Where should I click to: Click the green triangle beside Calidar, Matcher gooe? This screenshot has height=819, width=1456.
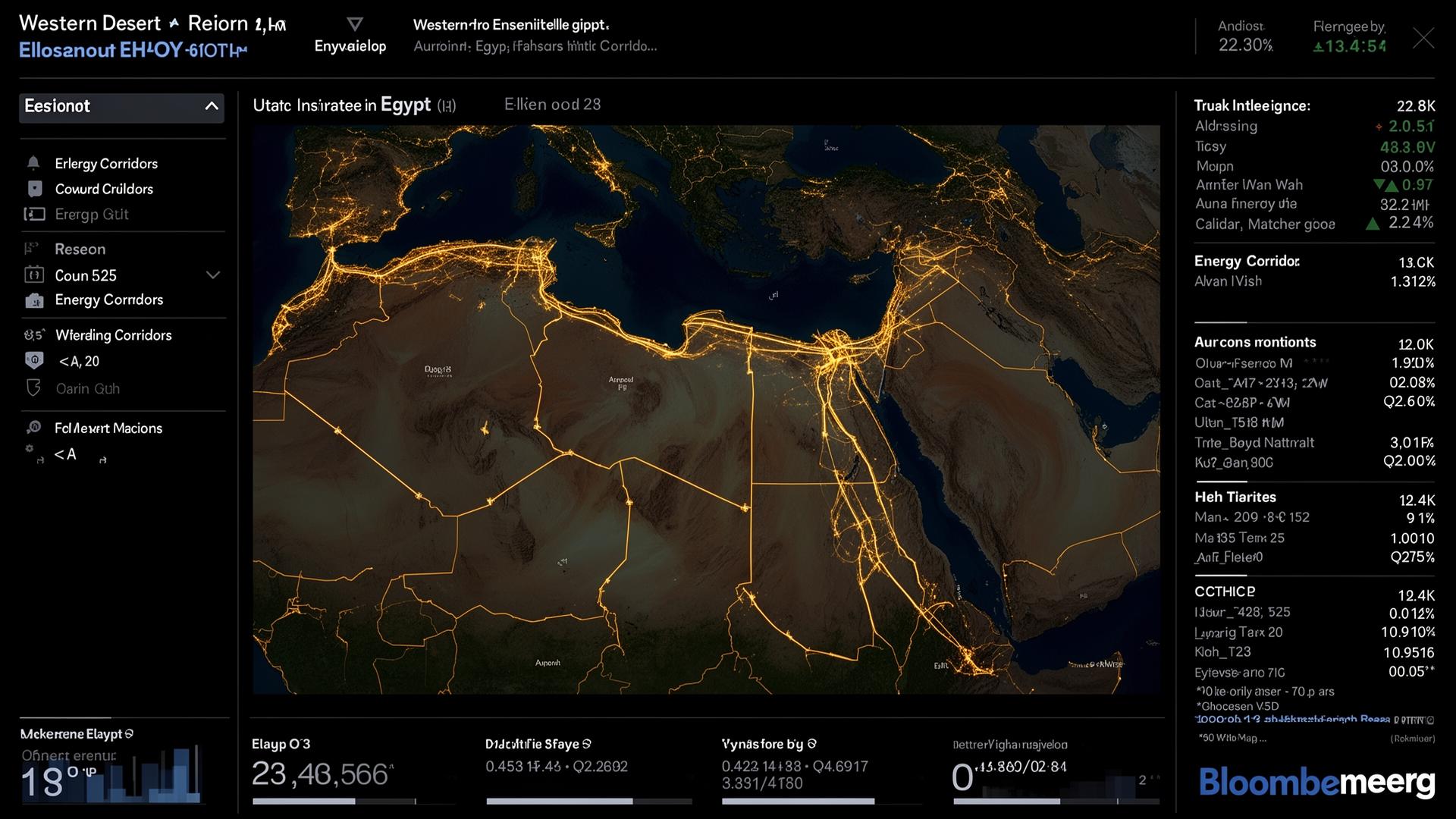(1372, 224)
